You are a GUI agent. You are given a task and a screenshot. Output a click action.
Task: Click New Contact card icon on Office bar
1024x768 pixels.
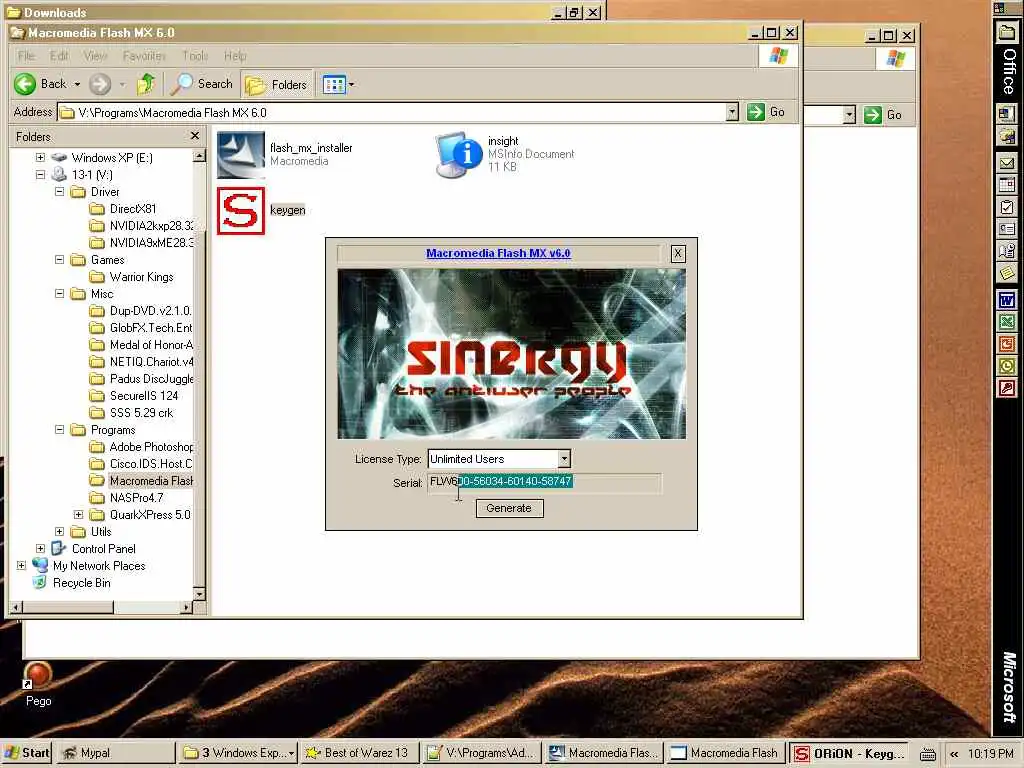coord(1007,229)
